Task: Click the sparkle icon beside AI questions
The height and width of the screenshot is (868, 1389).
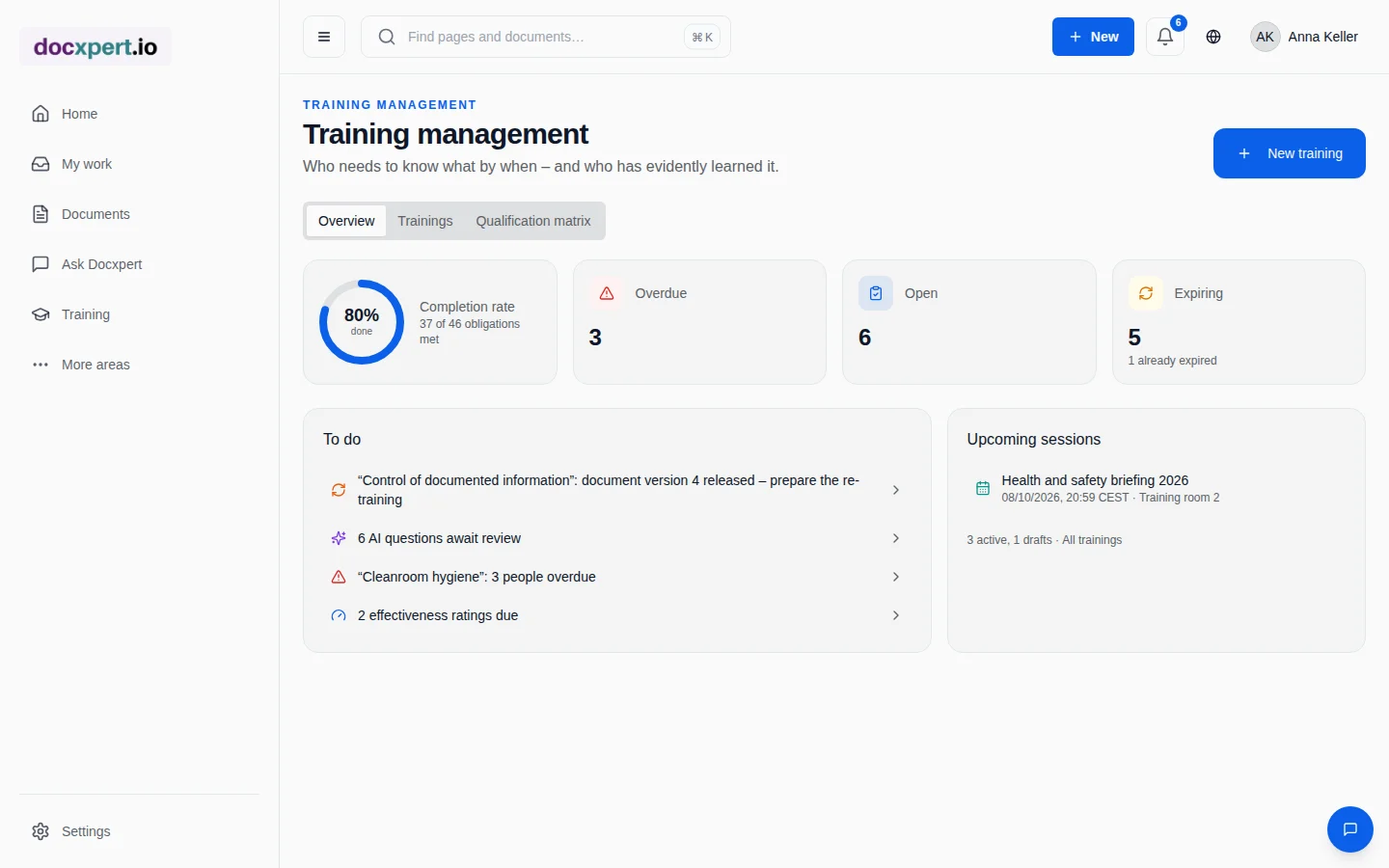Action: [x=339, y=538]
